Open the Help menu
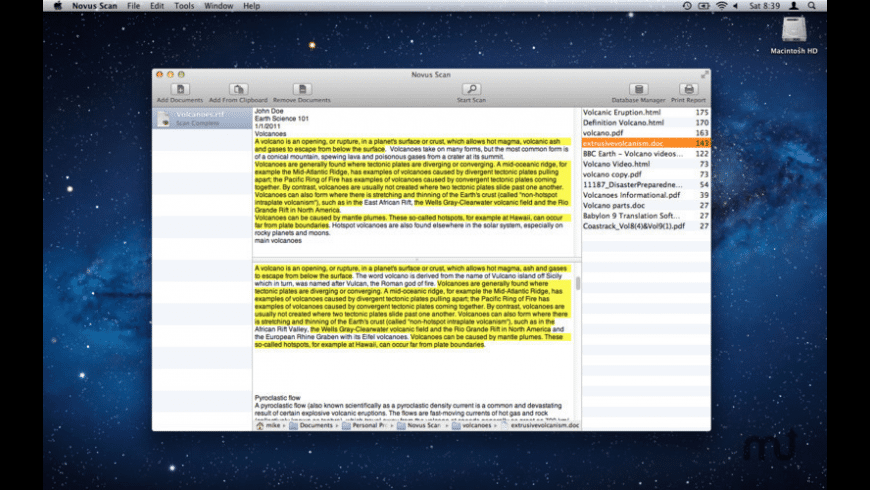Image resolution: width=870 pixels, height=490 pixels. pyautogui.click(x=251, y=6)
